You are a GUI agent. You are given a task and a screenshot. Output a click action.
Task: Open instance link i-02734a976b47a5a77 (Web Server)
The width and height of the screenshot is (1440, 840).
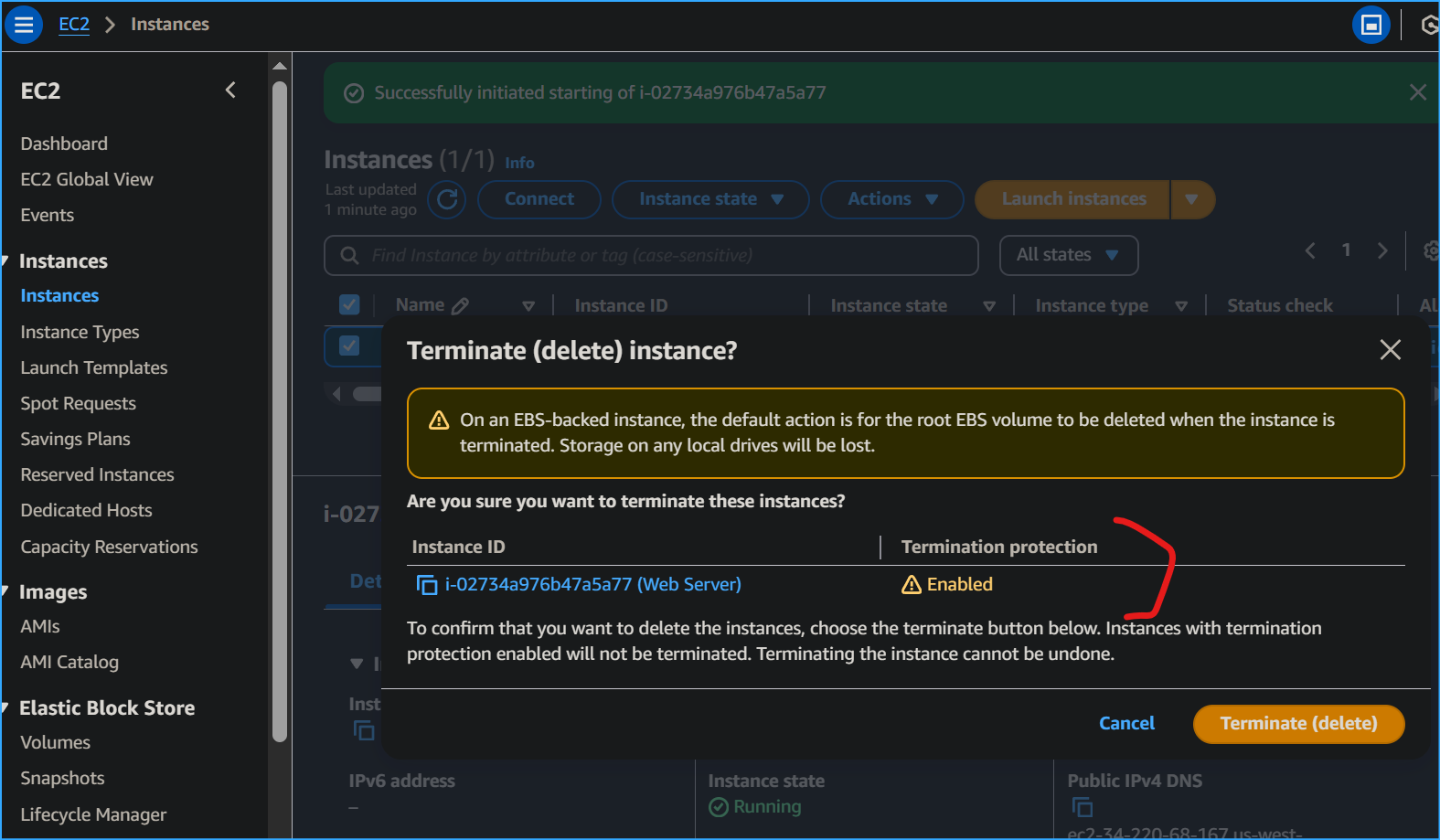coord(592,584)
